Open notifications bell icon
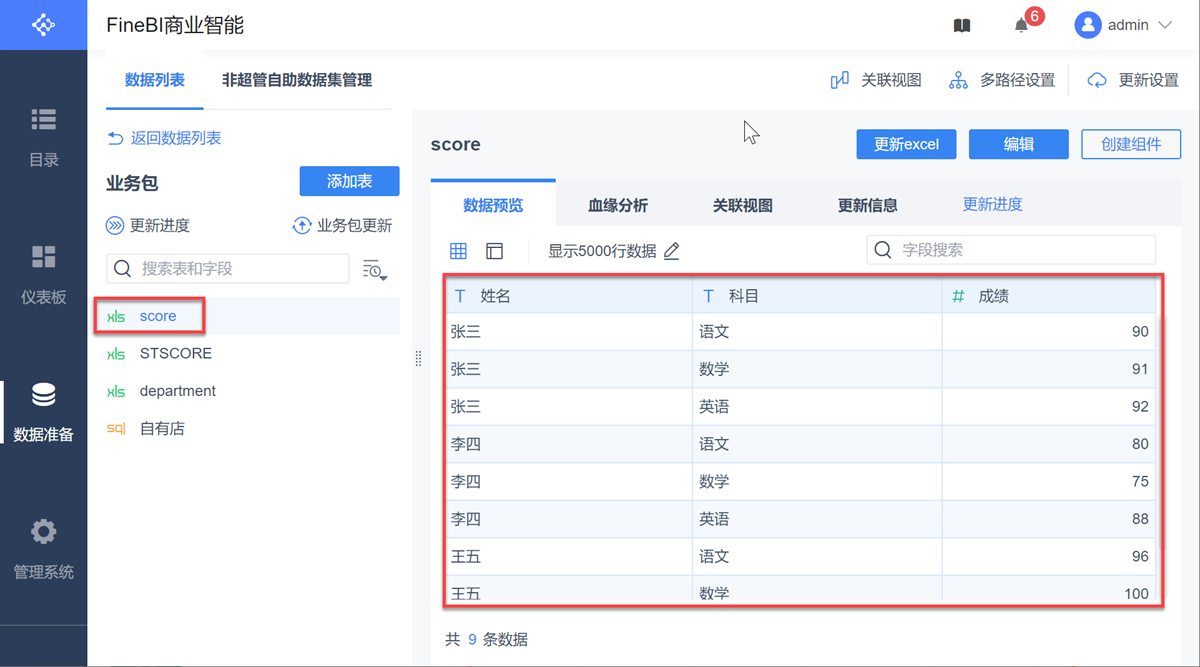1200x667 pixels. (x=1021, y=26)
